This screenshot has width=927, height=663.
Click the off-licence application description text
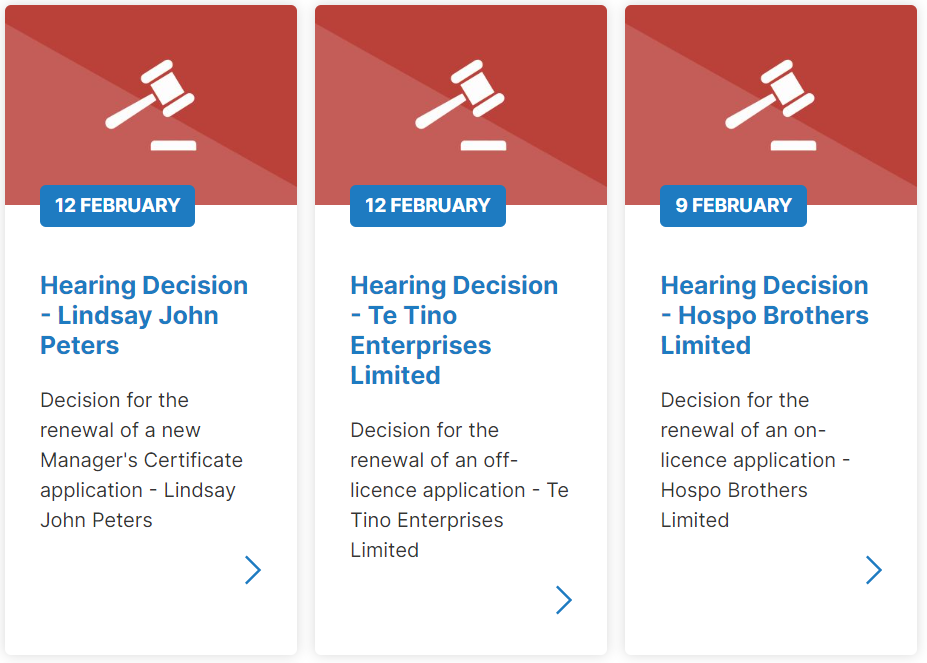pyautogui.click(x=459, y=490)
